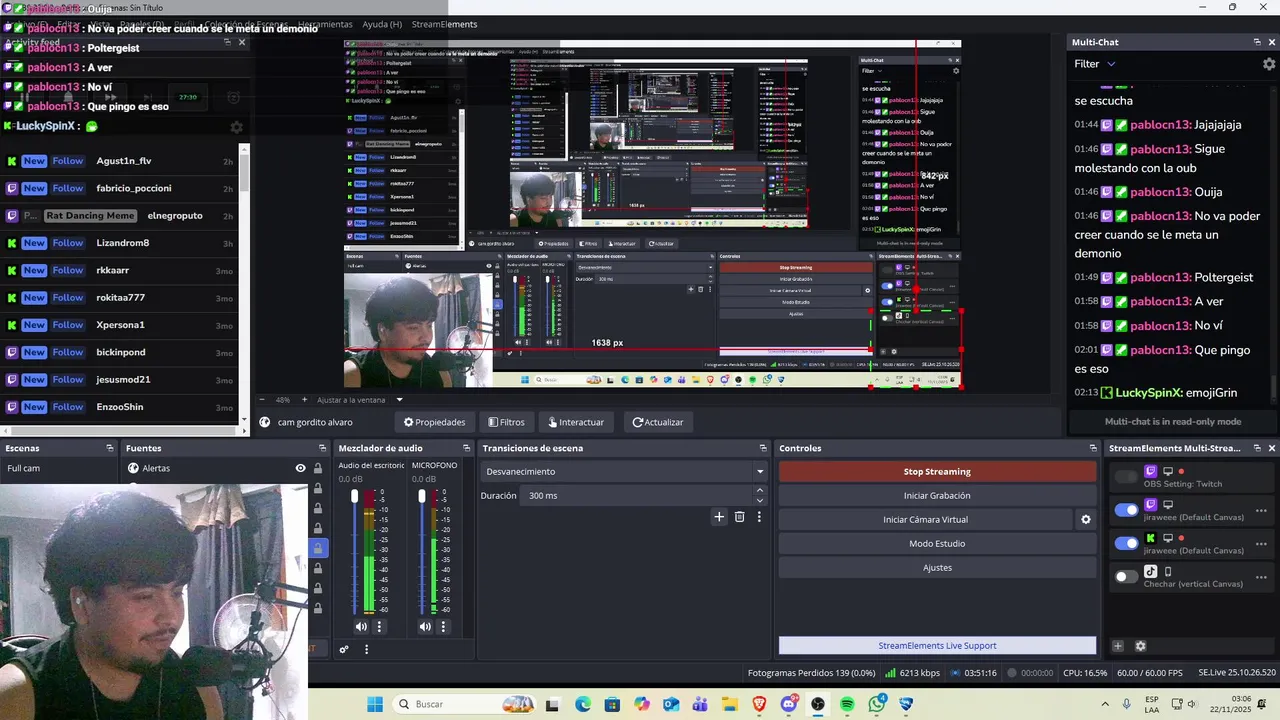Open Multi-Chat settings gear
Screen dimensions: 1280x720
[x=1269, y=64]
